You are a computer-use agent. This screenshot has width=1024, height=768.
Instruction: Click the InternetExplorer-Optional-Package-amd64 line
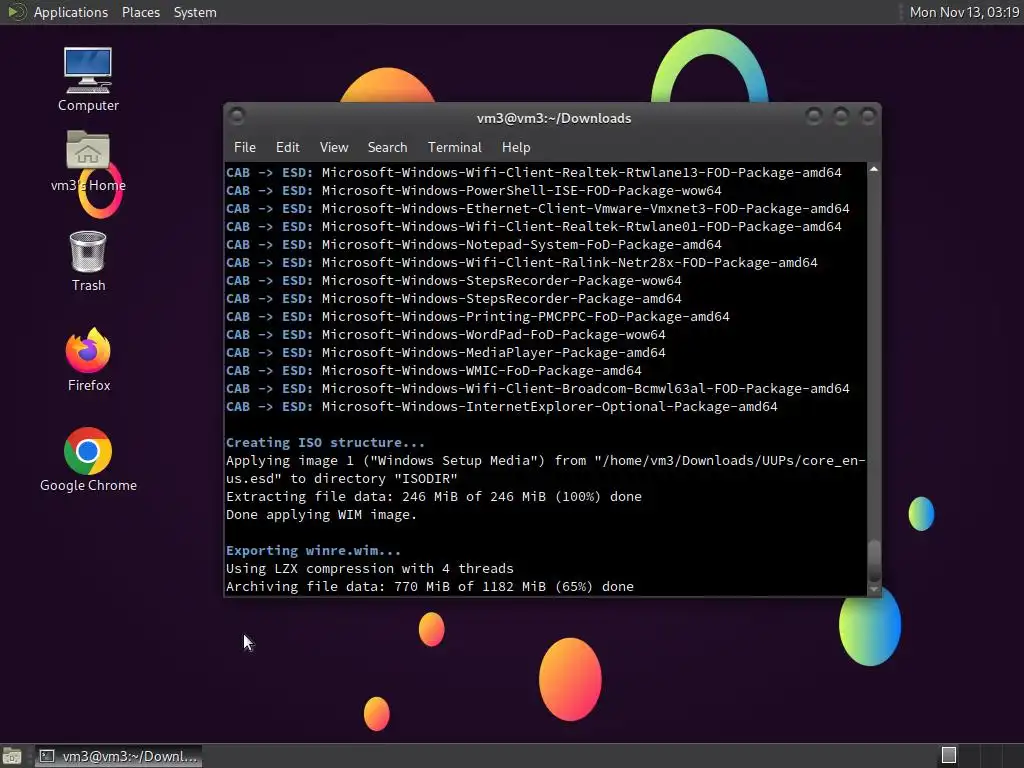point(502,406)
